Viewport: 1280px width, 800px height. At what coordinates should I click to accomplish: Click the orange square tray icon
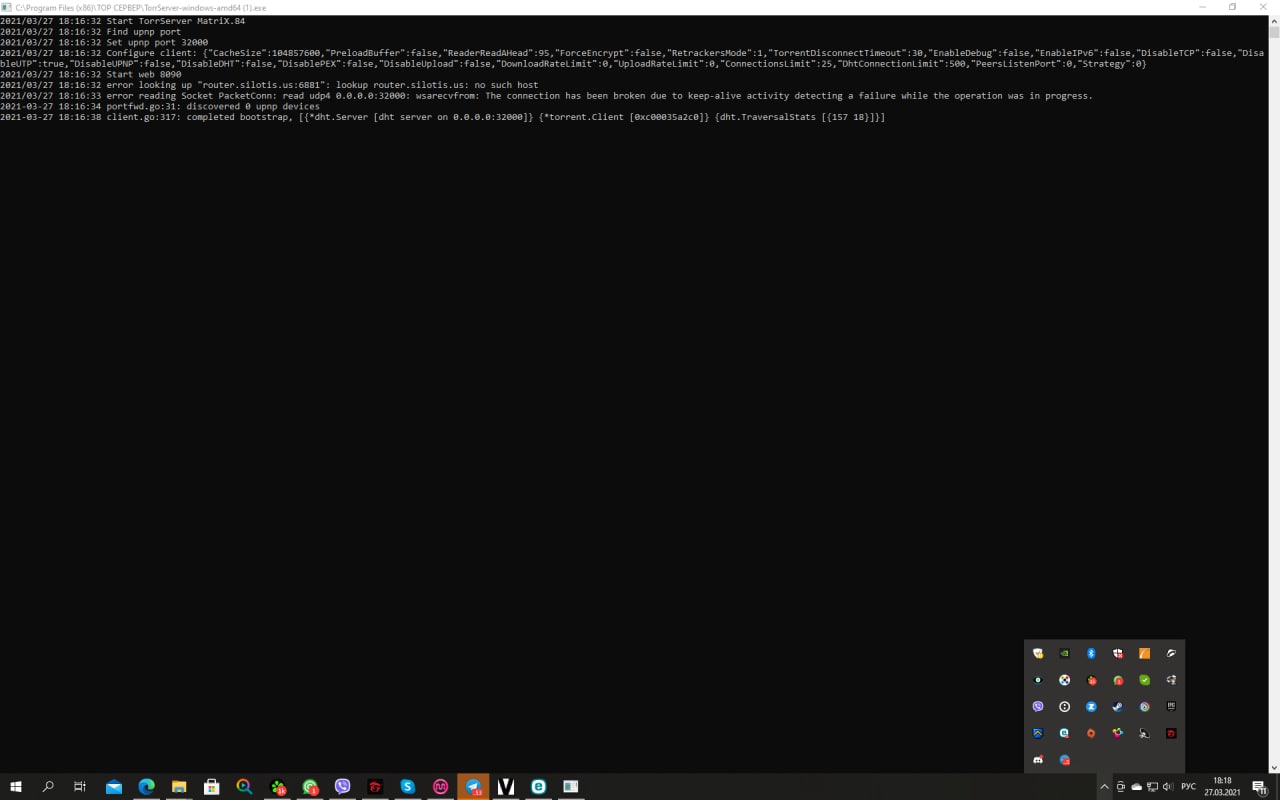(1144, 653)
